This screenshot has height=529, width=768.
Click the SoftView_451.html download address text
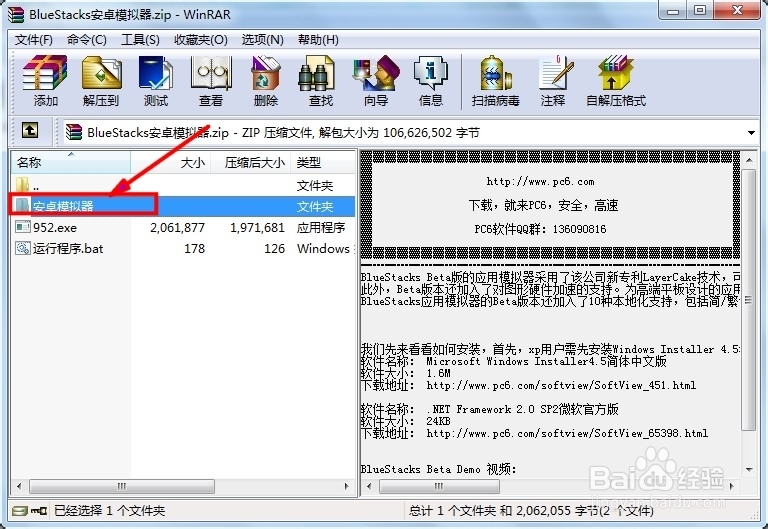point(561,385)
